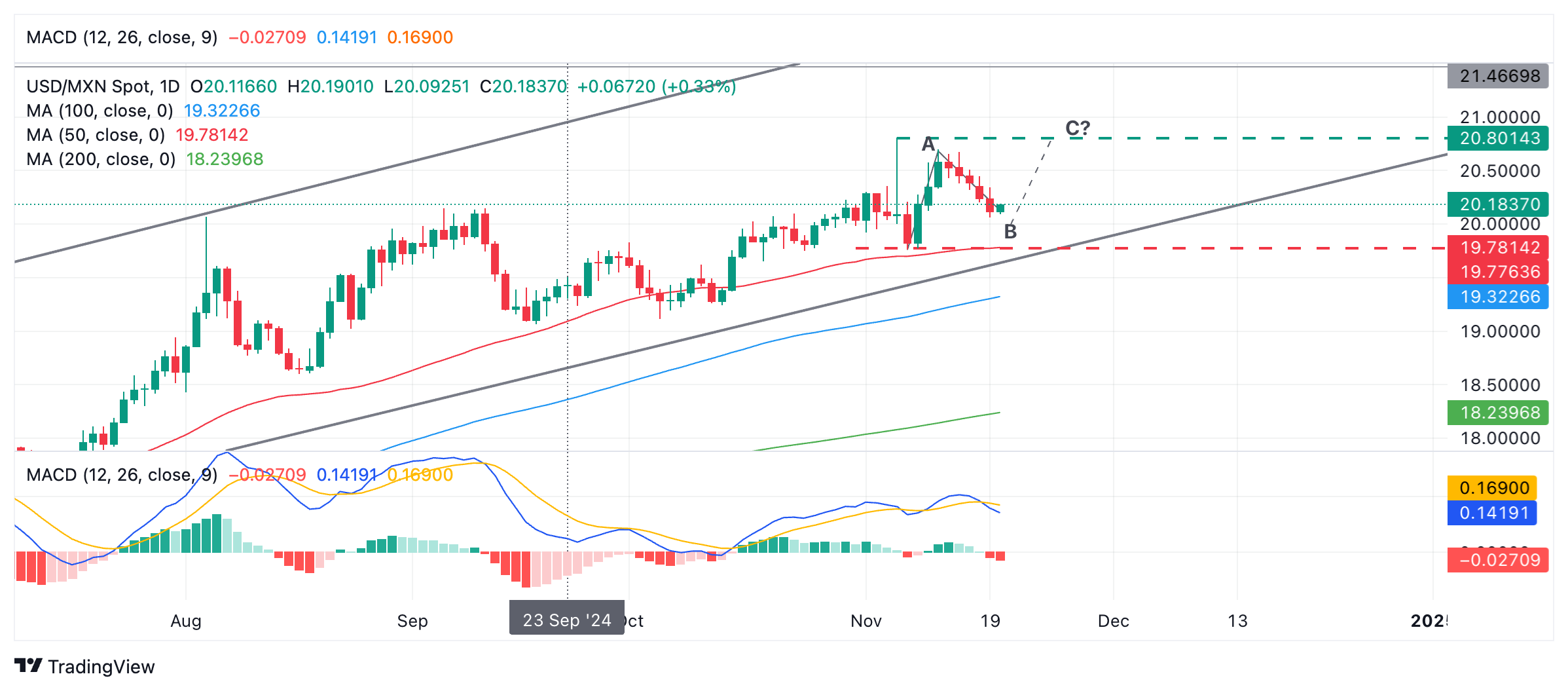Click the red 19.78142 price tag
The height and width of the screenshot is (691, 1568).
(1499, 248)
